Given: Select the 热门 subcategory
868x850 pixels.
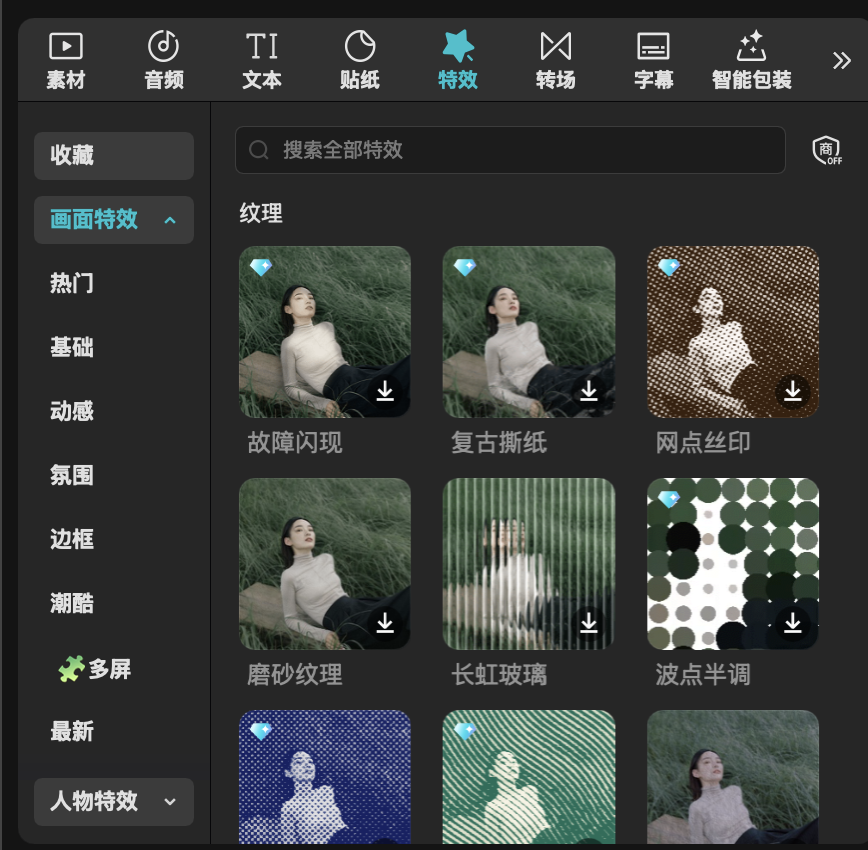Looking at the screenshot, I should pos(72,284).
